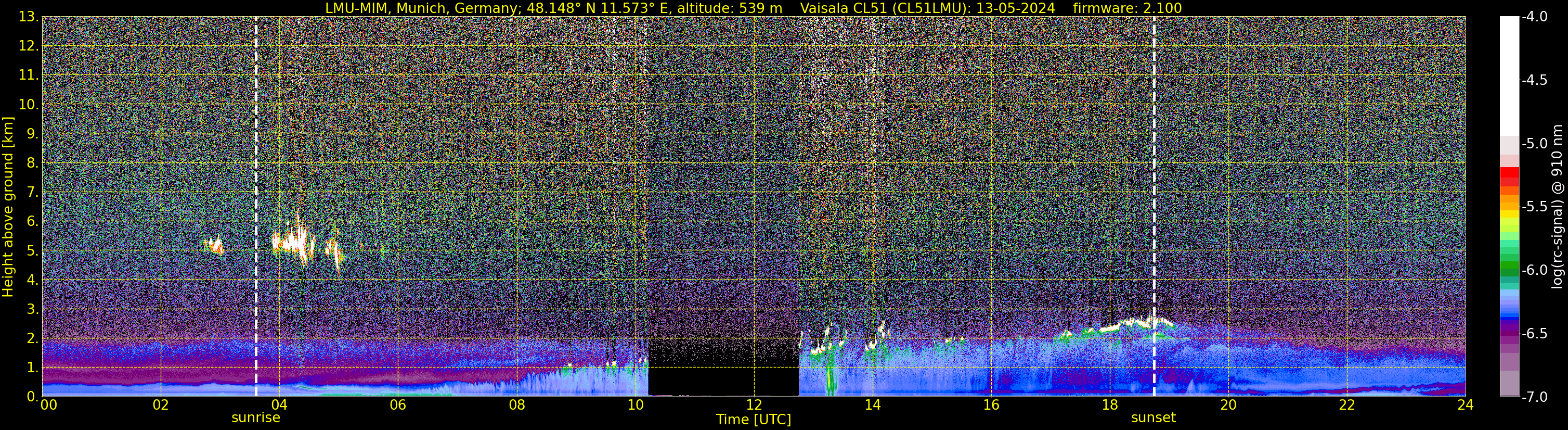Click the '5.' height tick label
This screenshot has width=1568, height=430.
tap(32, 250)
